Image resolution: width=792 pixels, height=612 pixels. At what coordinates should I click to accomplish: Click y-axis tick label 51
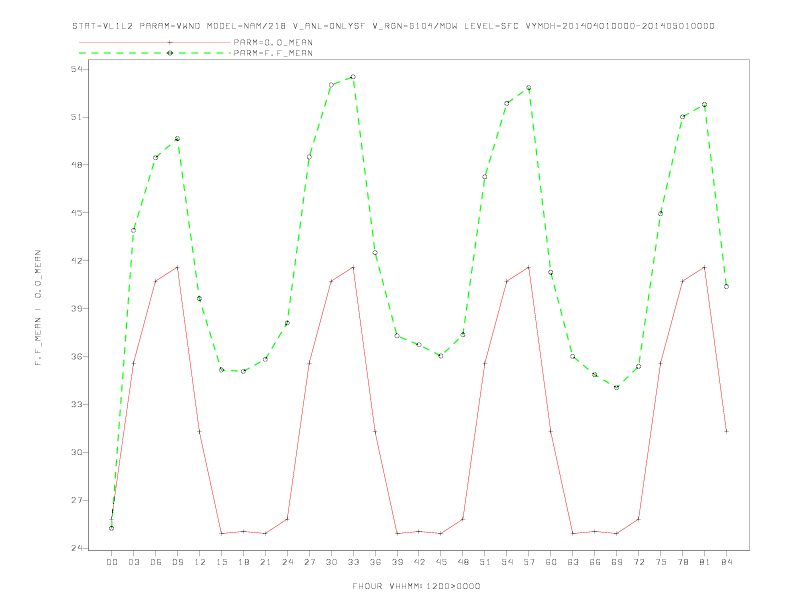[x=76, y=117]
